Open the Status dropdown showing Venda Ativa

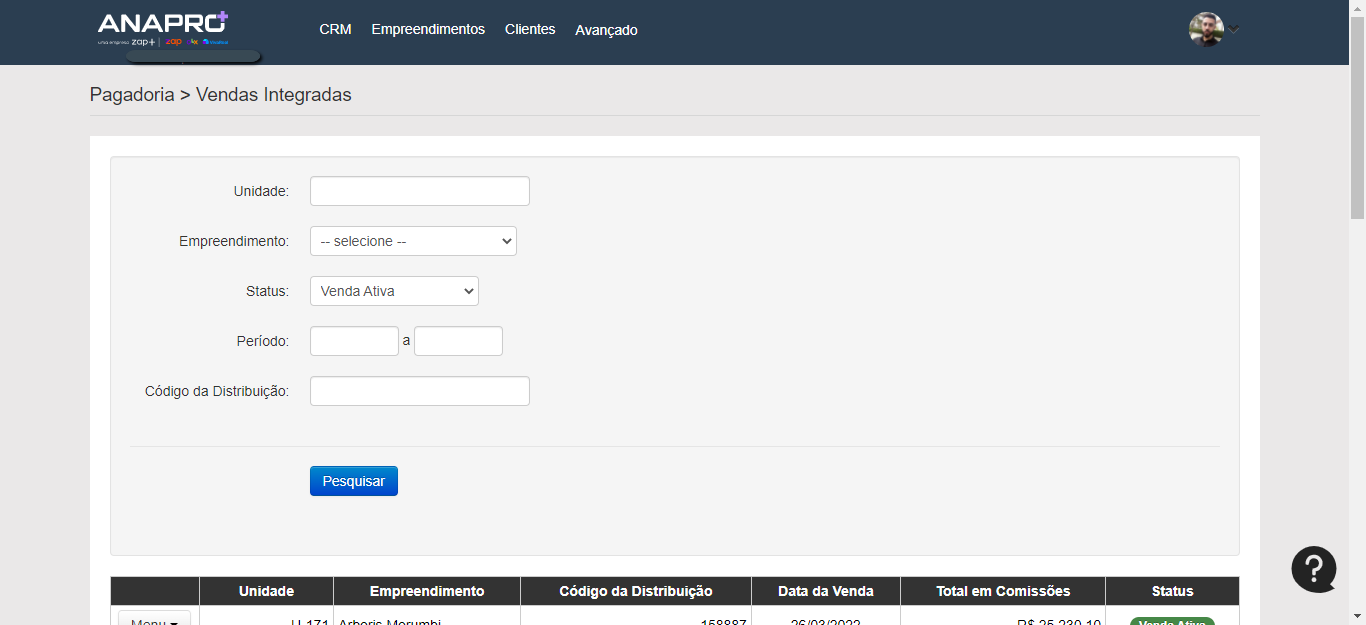click(394, 291)
